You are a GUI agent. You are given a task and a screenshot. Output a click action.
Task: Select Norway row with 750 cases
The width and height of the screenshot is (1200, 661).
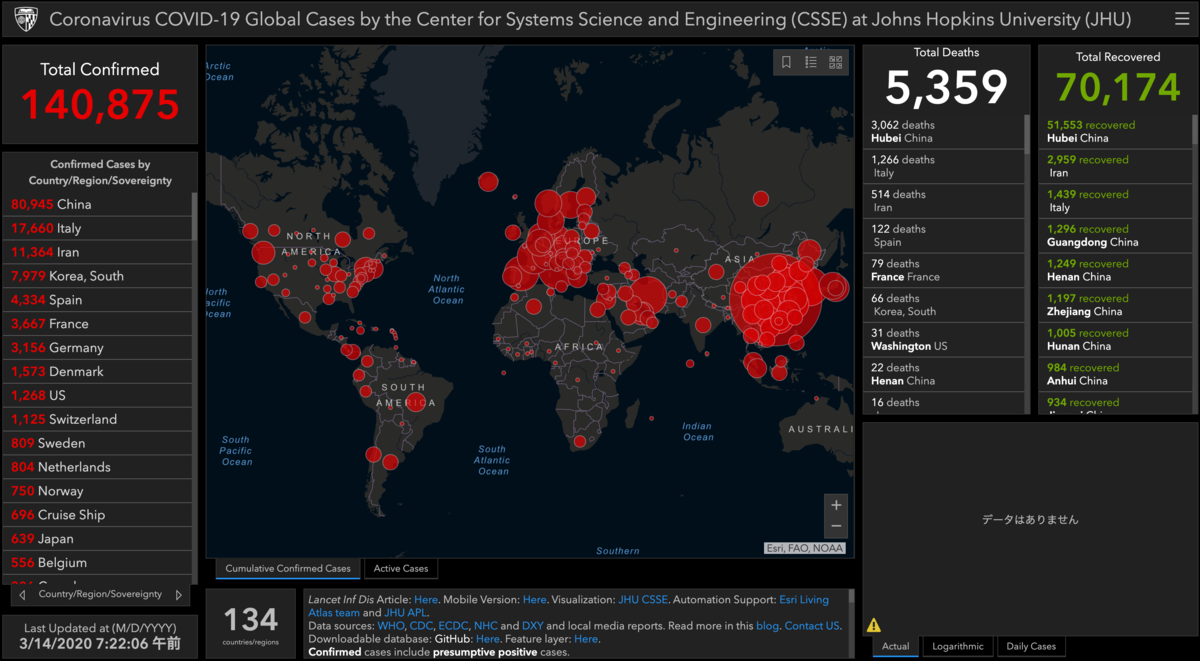[x=97, y=491]
